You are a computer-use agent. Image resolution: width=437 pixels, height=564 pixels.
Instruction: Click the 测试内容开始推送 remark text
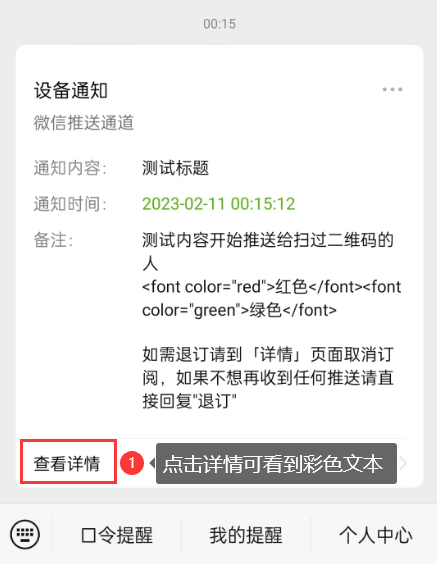tap(268, 252)
